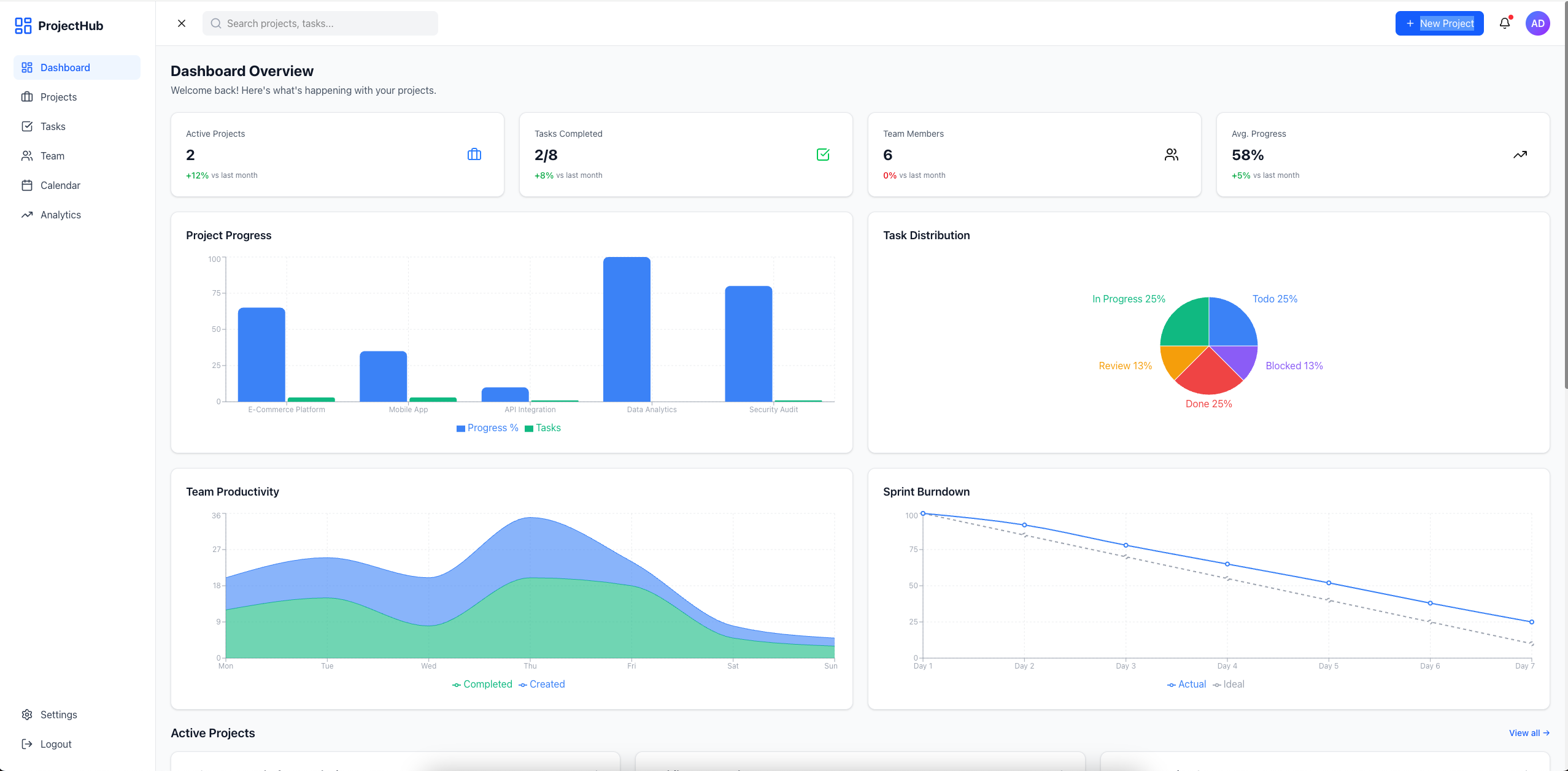Follow the View all link
The width and height of the screenshot is (1568, 771).
(1529, 733)
